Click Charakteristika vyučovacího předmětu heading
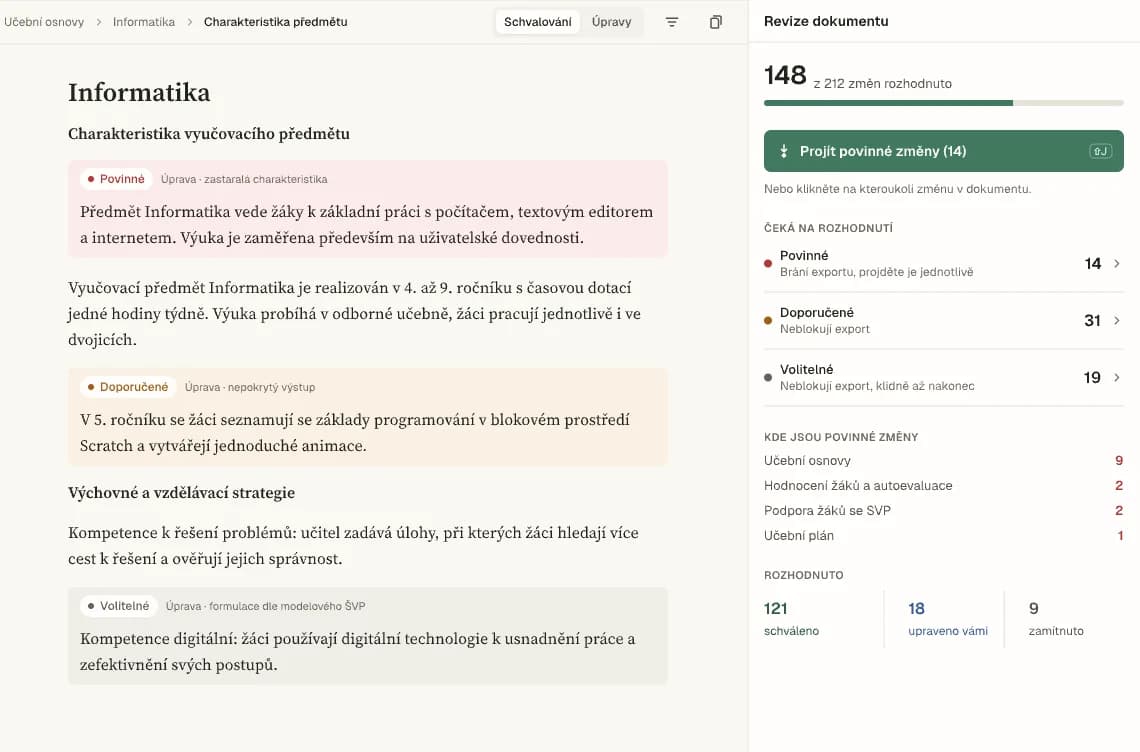This screenshot has height=752, width=1140. click(209, 134)
